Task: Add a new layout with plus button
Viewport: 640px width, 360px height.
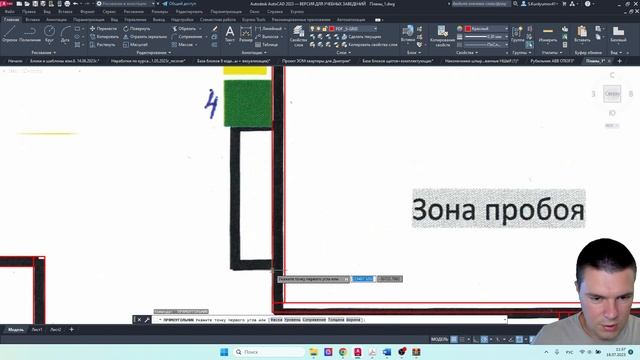Action: [x=71, y=329]
